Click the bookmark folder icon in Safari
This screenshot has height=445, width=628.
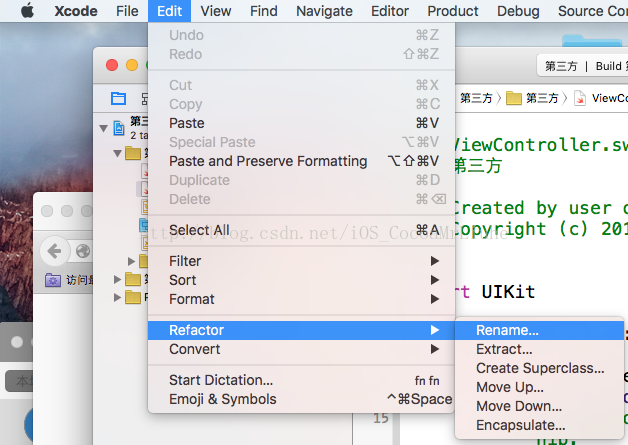coord(53,281)
